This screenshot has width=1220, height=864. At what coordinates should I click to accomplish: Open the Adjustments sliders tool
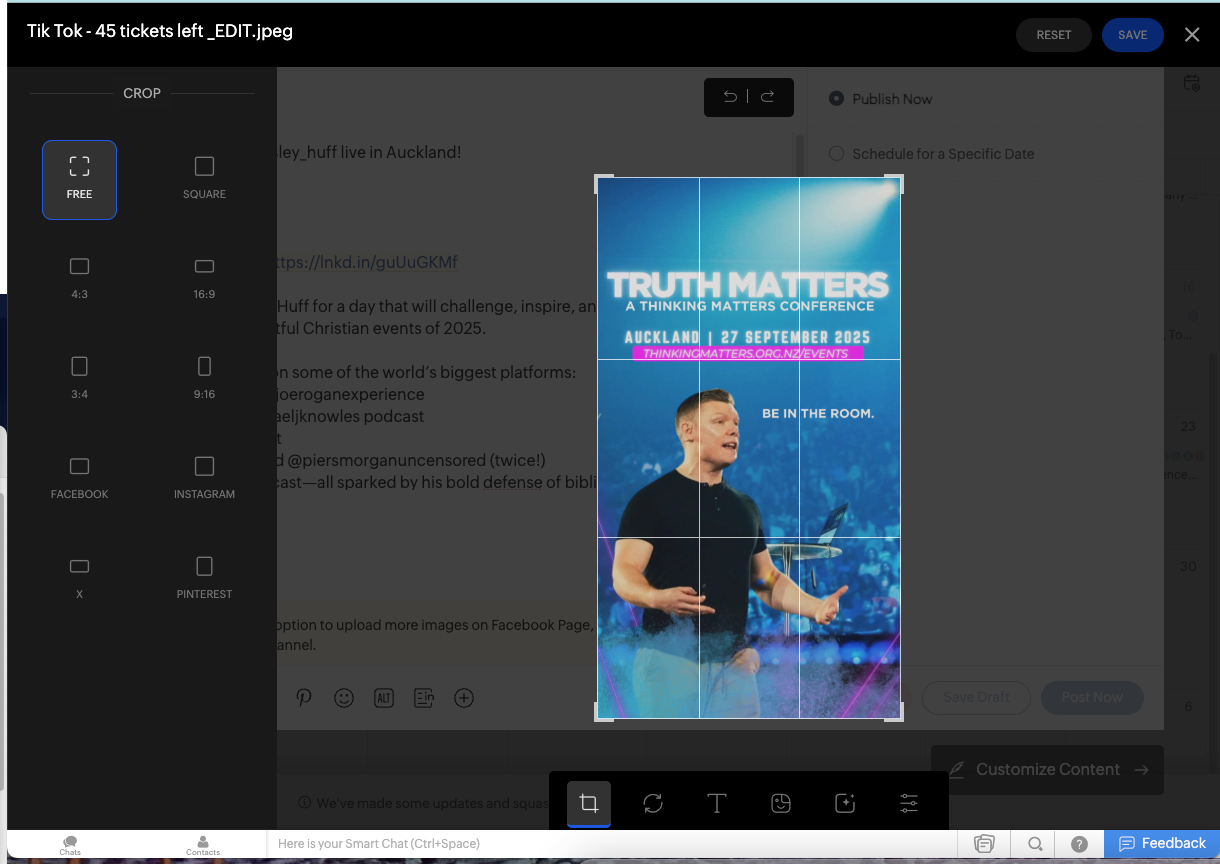point(909,803)
